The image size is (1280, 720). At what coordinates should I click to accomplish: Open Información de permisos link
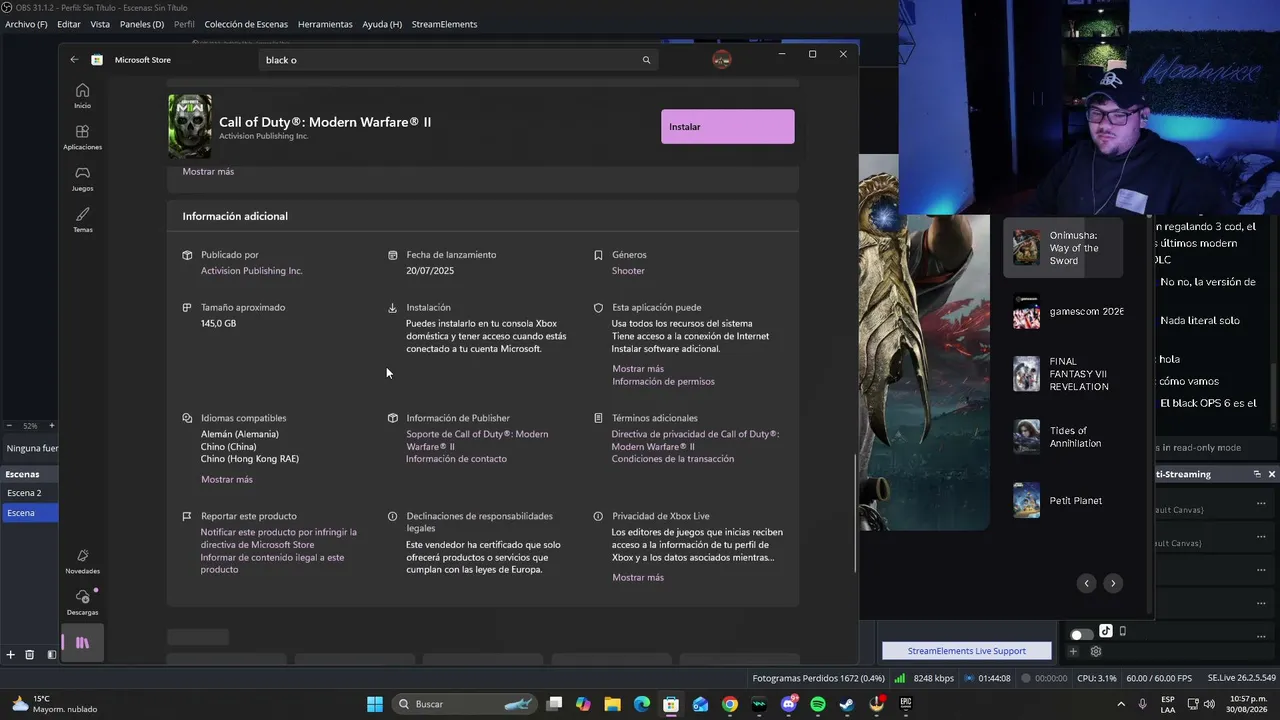[x=663, y=381]
